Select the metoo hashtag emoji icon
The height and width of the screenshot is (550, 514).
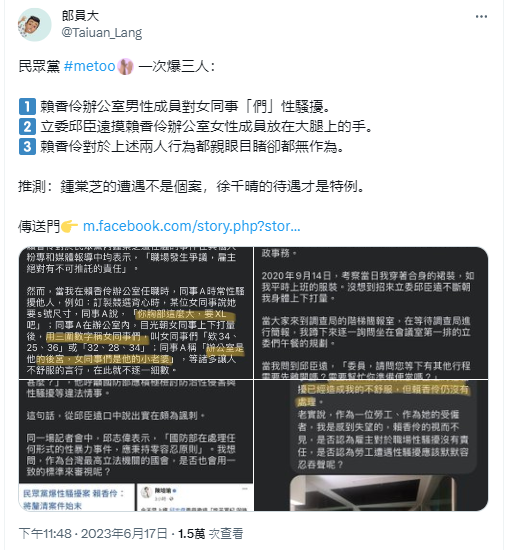coord(125,67)
